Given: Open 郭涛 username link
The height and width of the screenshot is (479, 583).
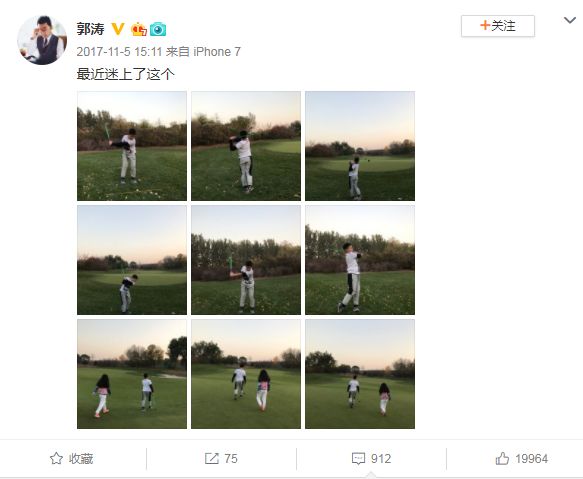Looking at the screenshot, I should click(x=90, y=29).
